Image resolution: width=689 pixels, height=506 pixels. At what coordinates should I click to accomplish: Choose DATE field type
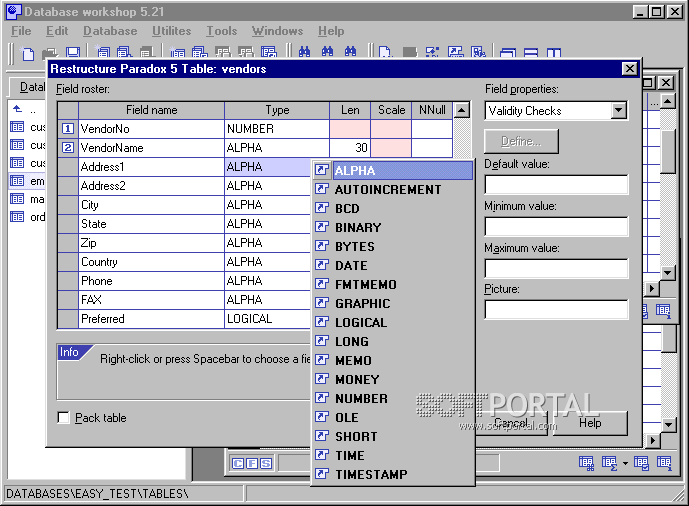[393, 265]
